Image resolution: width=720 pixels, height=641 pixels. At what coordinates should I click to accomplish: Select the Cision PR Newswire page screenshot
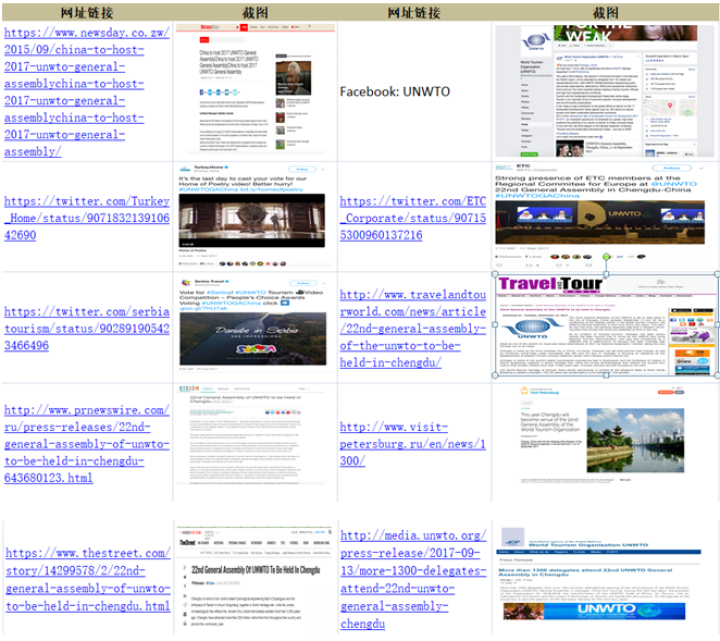click(250, 435)
